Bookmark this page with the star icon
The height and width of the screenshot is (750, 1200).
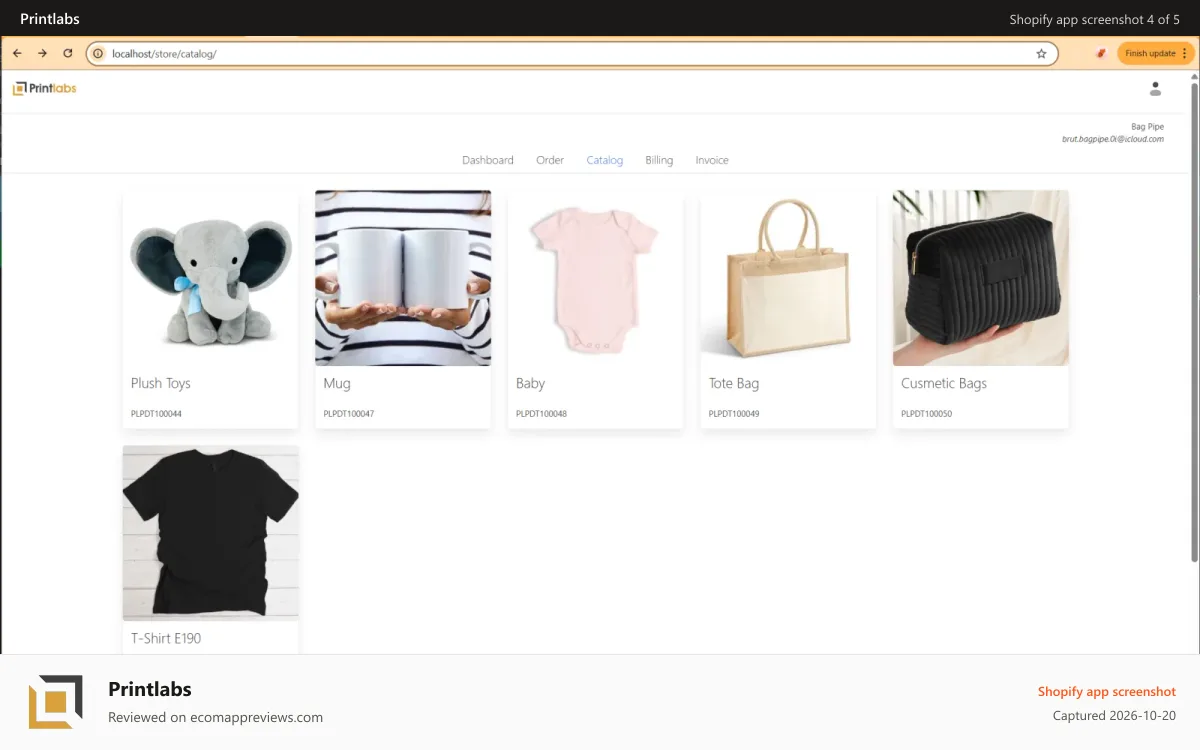coord(1041,54)
